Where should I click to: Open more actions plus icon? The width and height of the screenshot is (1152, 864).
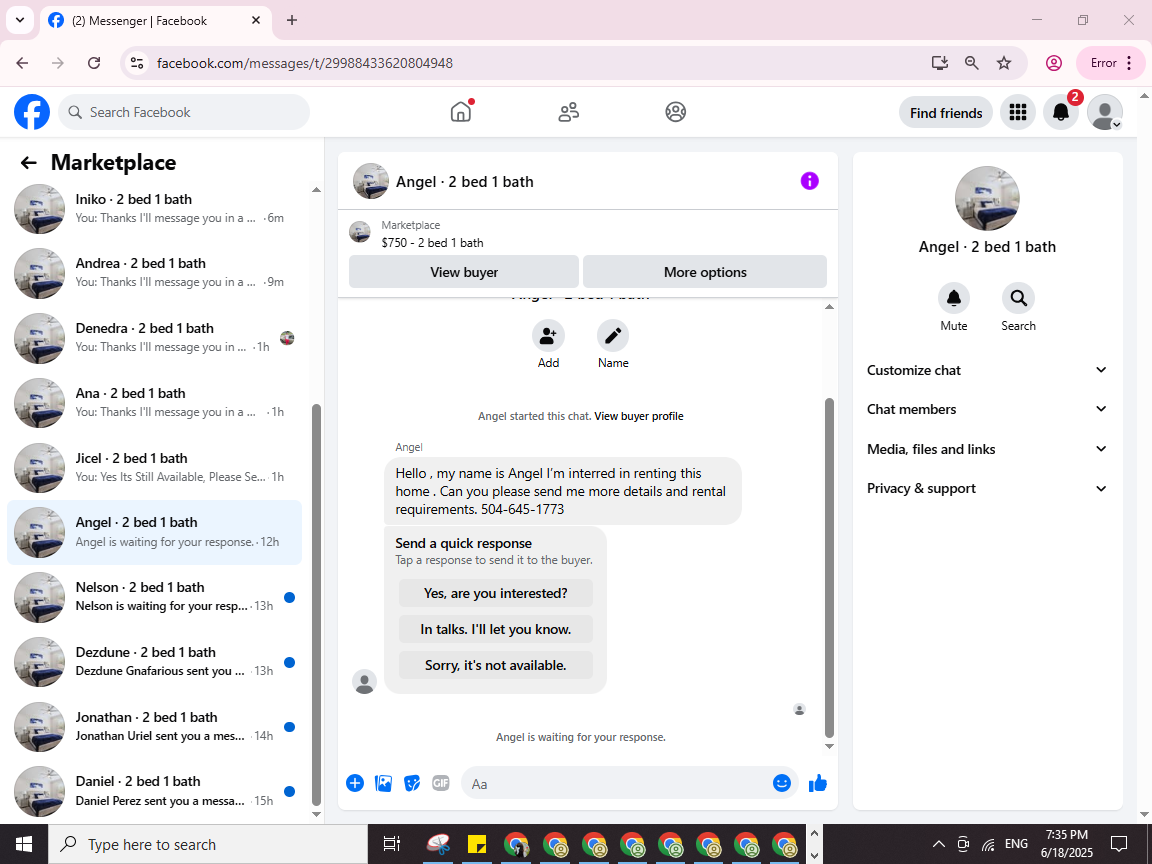355,783
